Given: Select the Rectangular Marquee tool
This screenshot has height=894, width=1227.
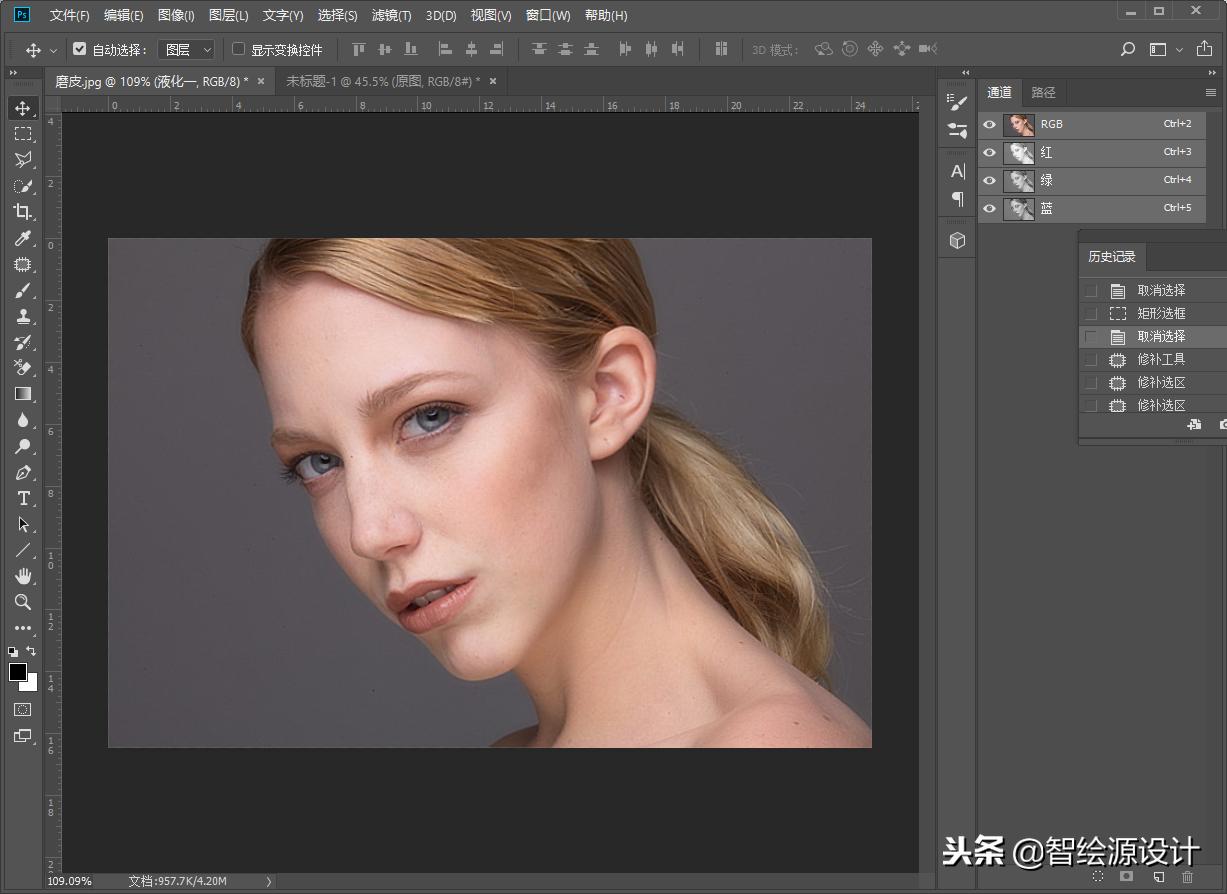Looking at the screenshot, I should click(22, 134).
